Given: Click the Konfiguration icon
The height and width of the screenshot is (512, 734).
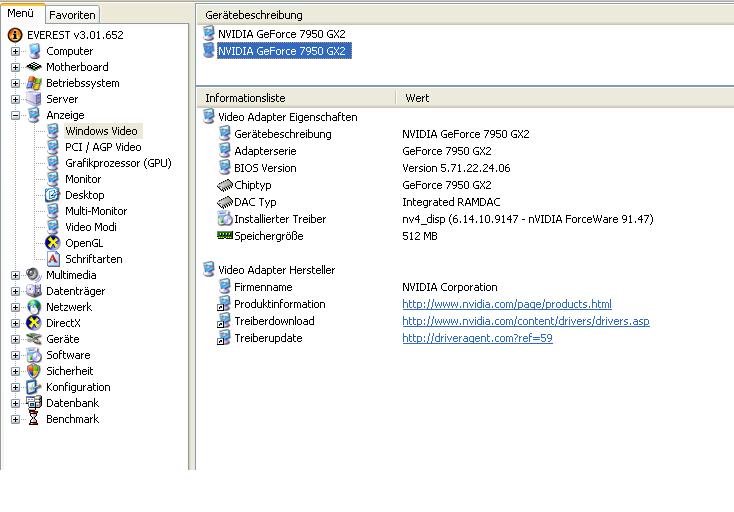Looking at the screenshot, I should [x=34, y=387].
